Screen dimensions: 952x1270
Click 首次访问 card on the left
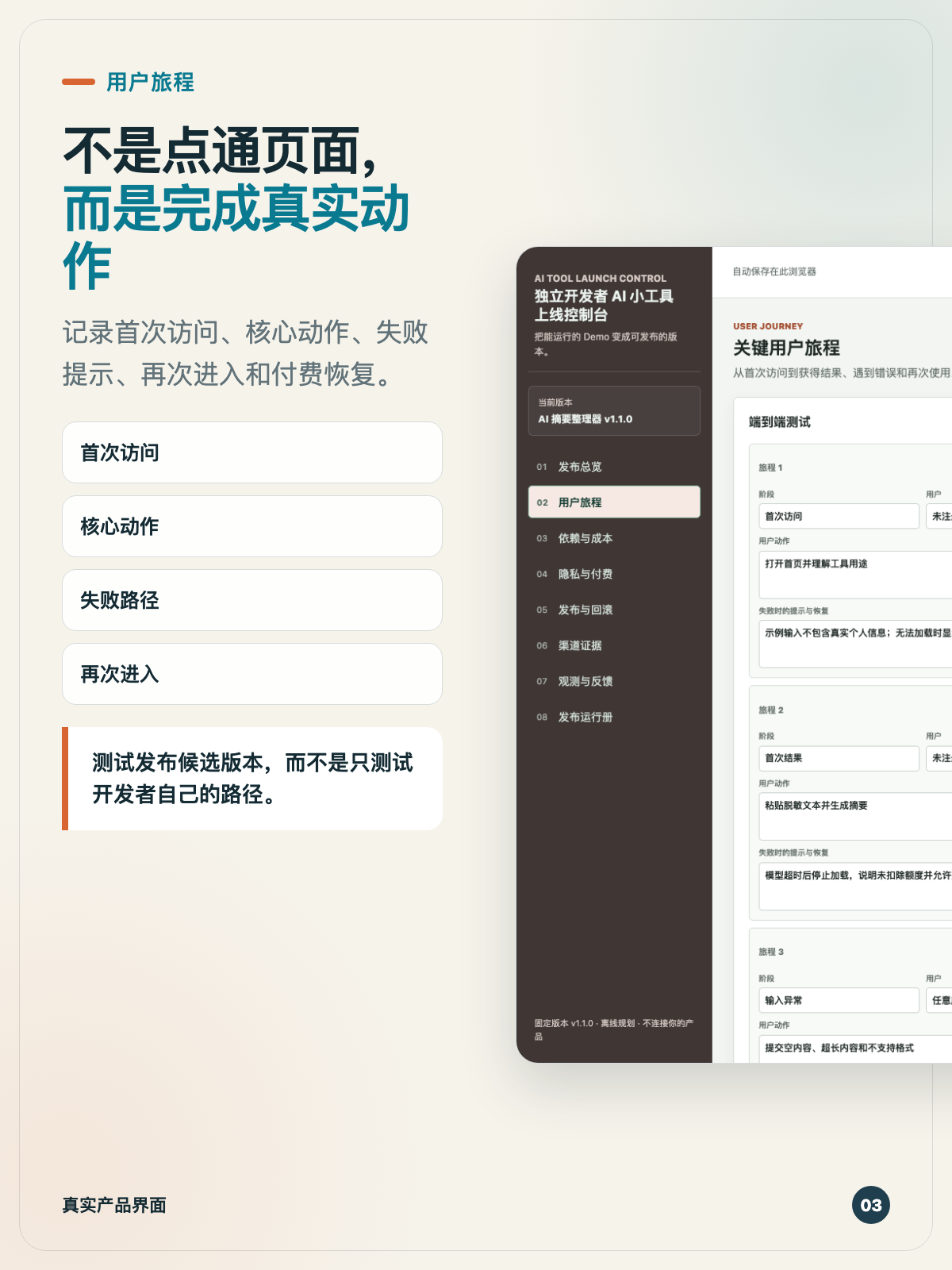click(x=252, y=452)
